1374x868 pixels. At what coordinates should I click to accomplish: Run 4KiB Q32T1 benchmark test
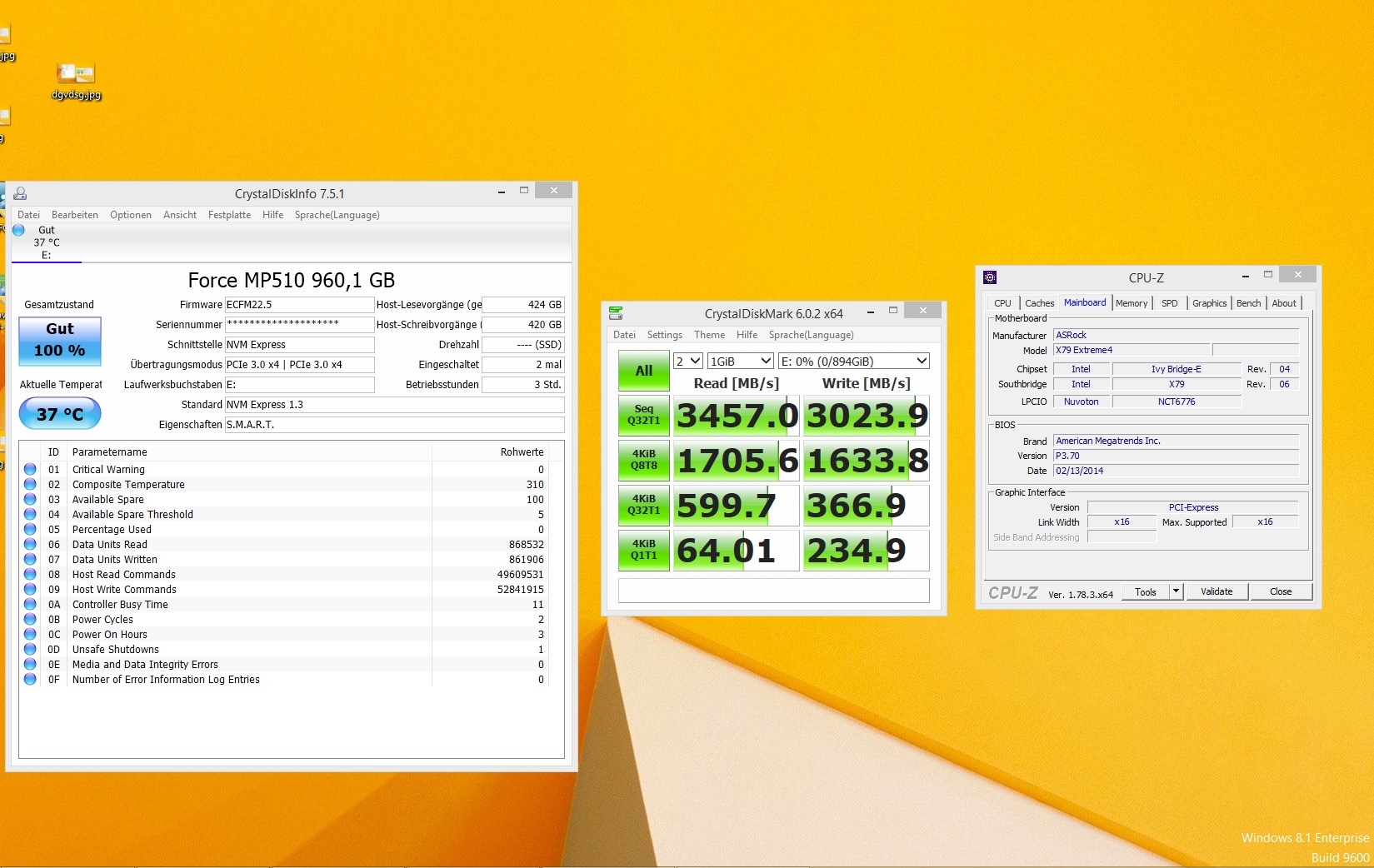pos(643,505)
